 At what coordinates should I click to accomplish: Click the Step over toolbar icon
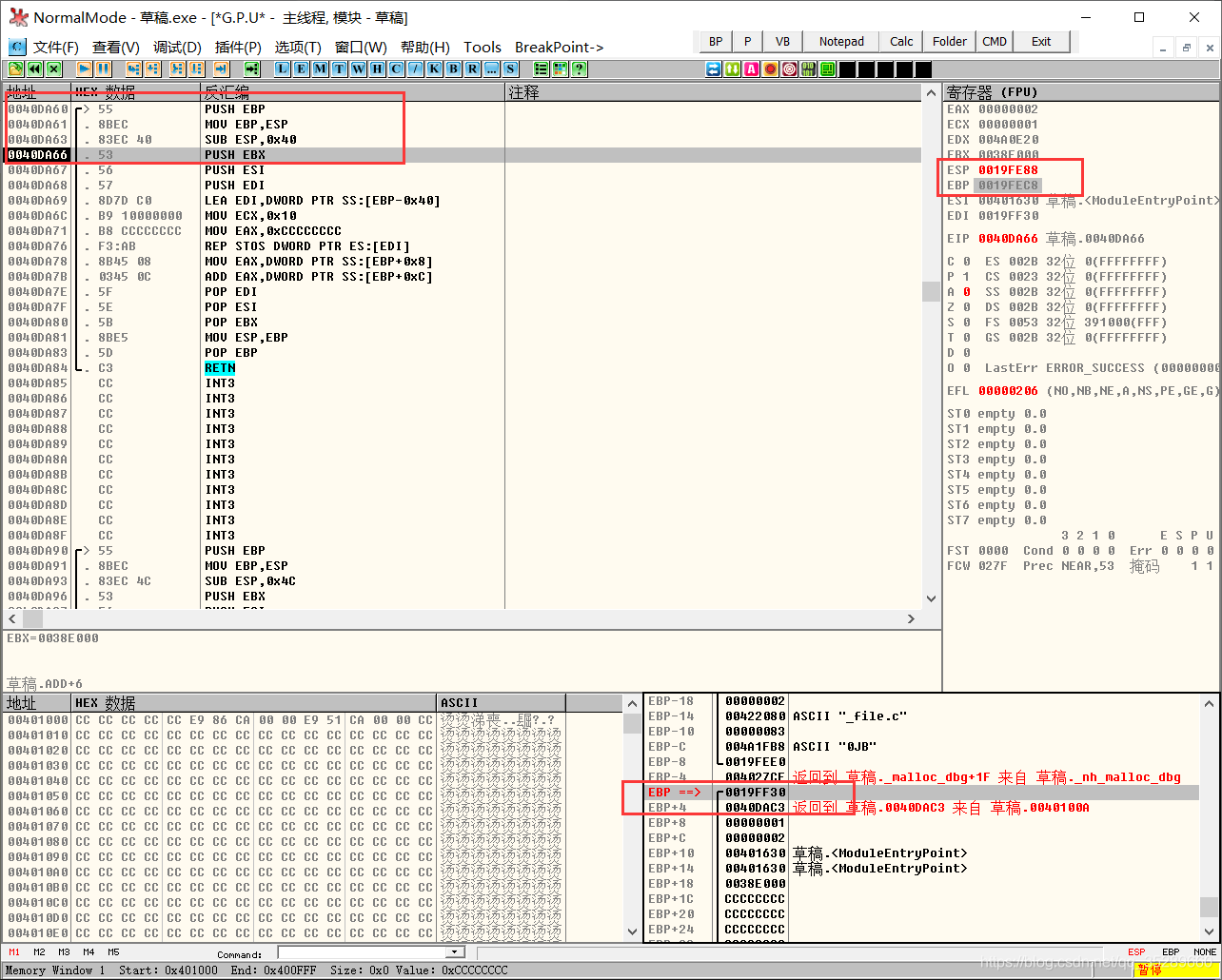152,69
